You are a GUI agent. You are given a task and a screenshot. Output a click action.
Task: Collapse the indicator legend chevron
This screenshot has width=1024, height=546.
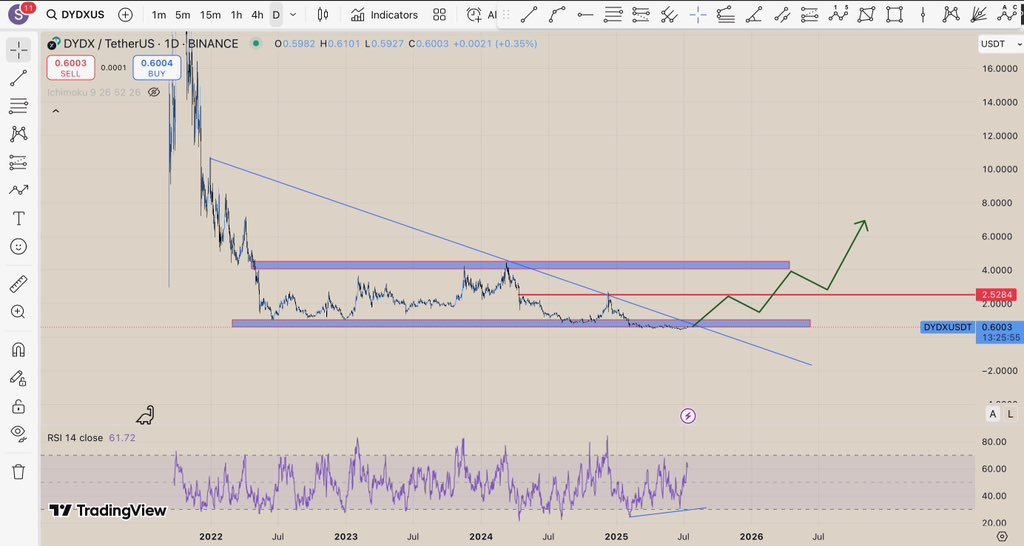click(x=54, y=112)
